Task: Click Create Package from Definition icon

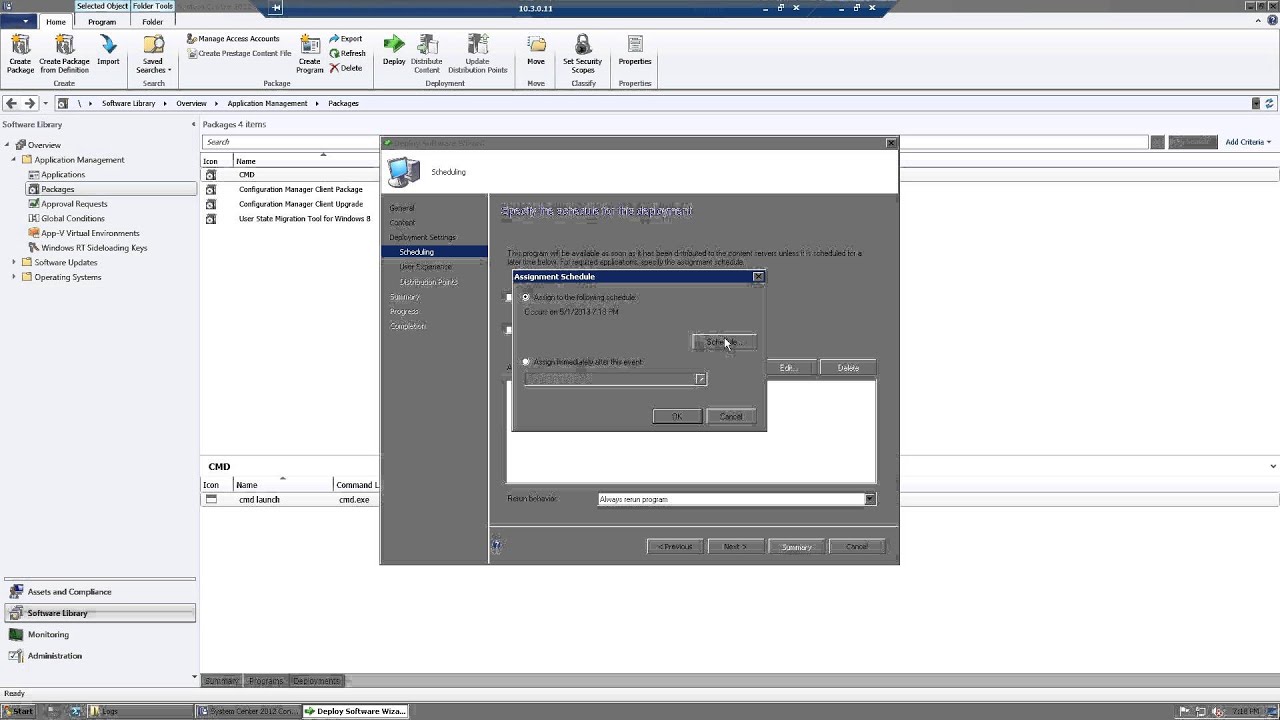Action: tap(64, 54)
